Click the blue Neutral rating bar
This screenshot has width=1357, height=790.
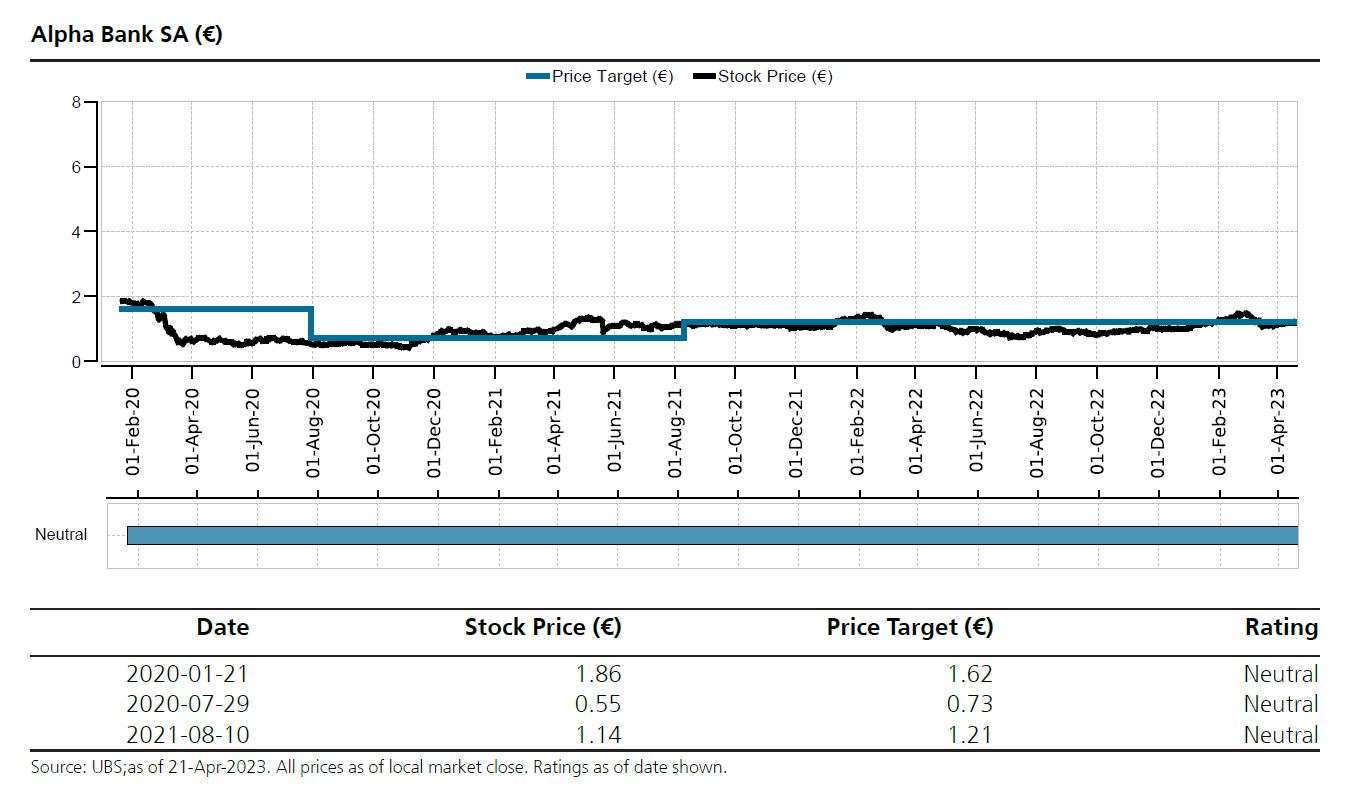[712, 535]
